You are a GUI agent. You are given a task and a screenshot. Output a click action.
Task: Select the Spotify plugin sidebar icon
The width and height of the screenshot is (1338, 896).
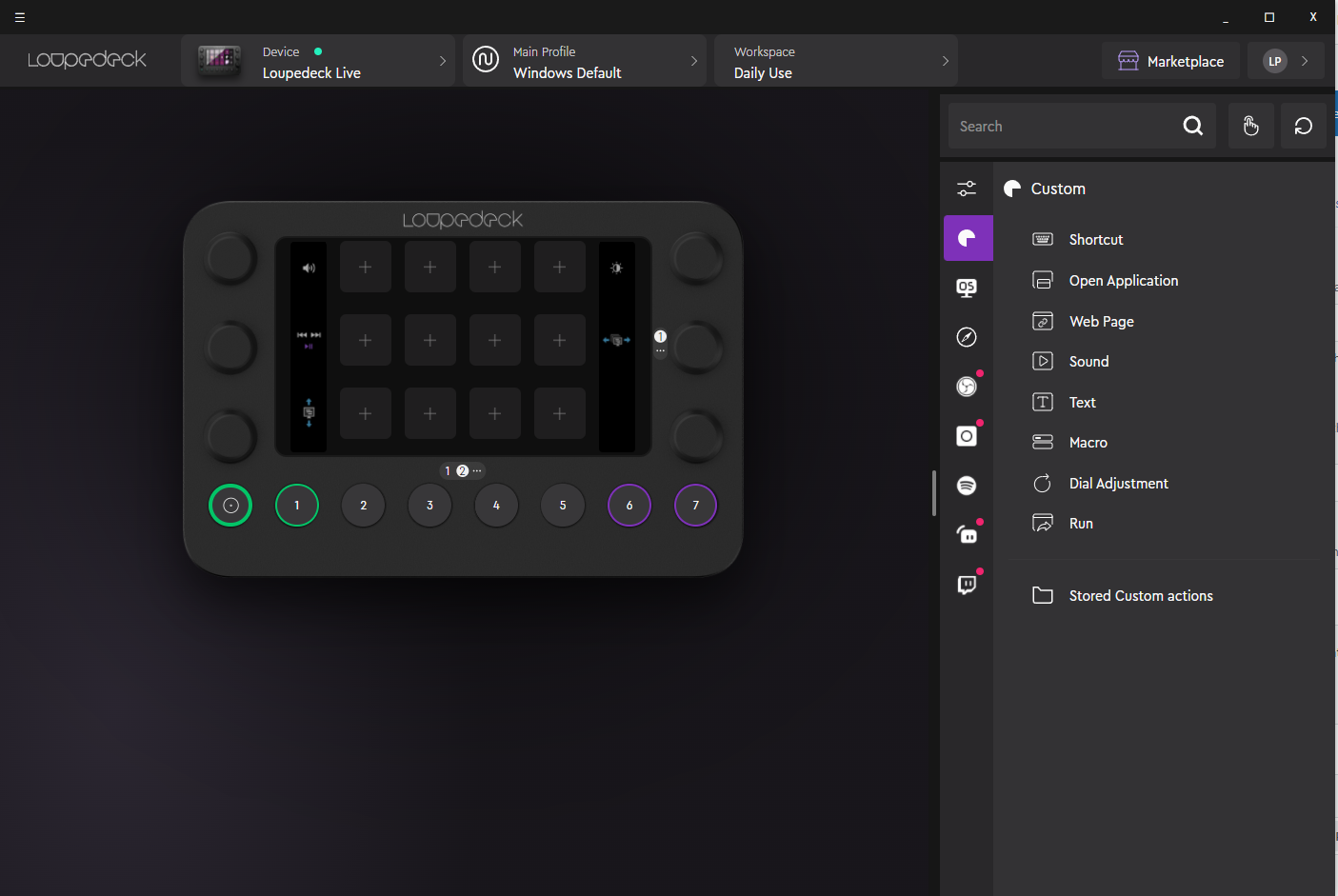point(967,486)
